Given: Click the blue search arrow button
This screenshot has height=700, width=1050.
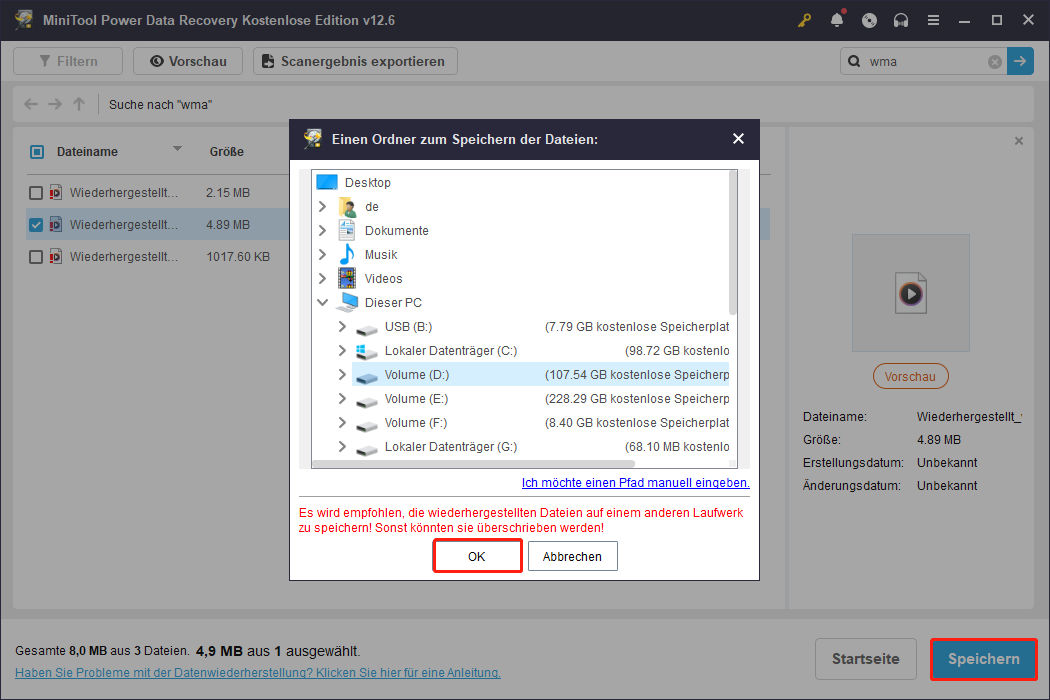Looking at the screenshot, I should [x=1020, y=62].
